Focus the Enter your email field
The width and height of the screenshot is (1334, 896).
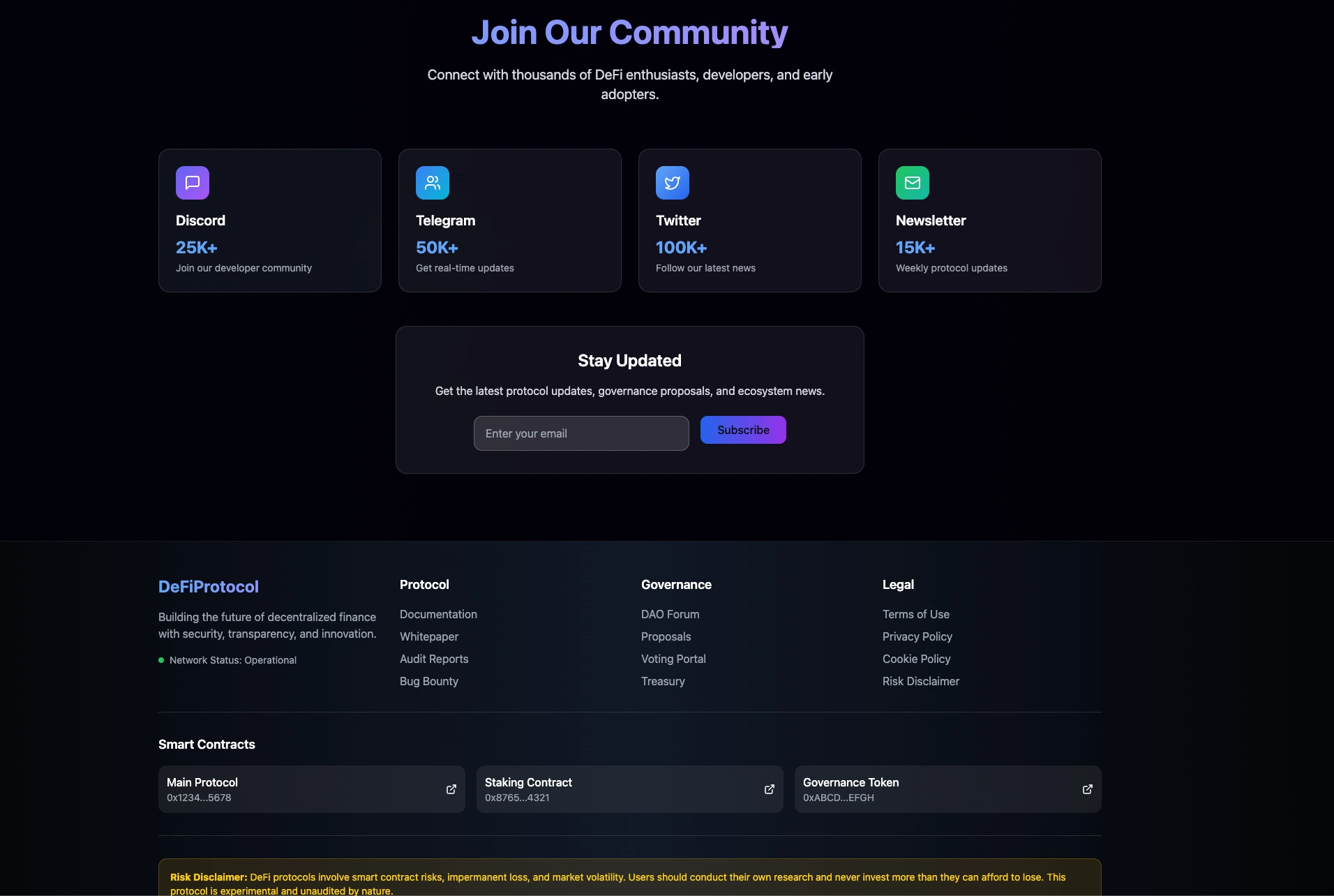581,433
